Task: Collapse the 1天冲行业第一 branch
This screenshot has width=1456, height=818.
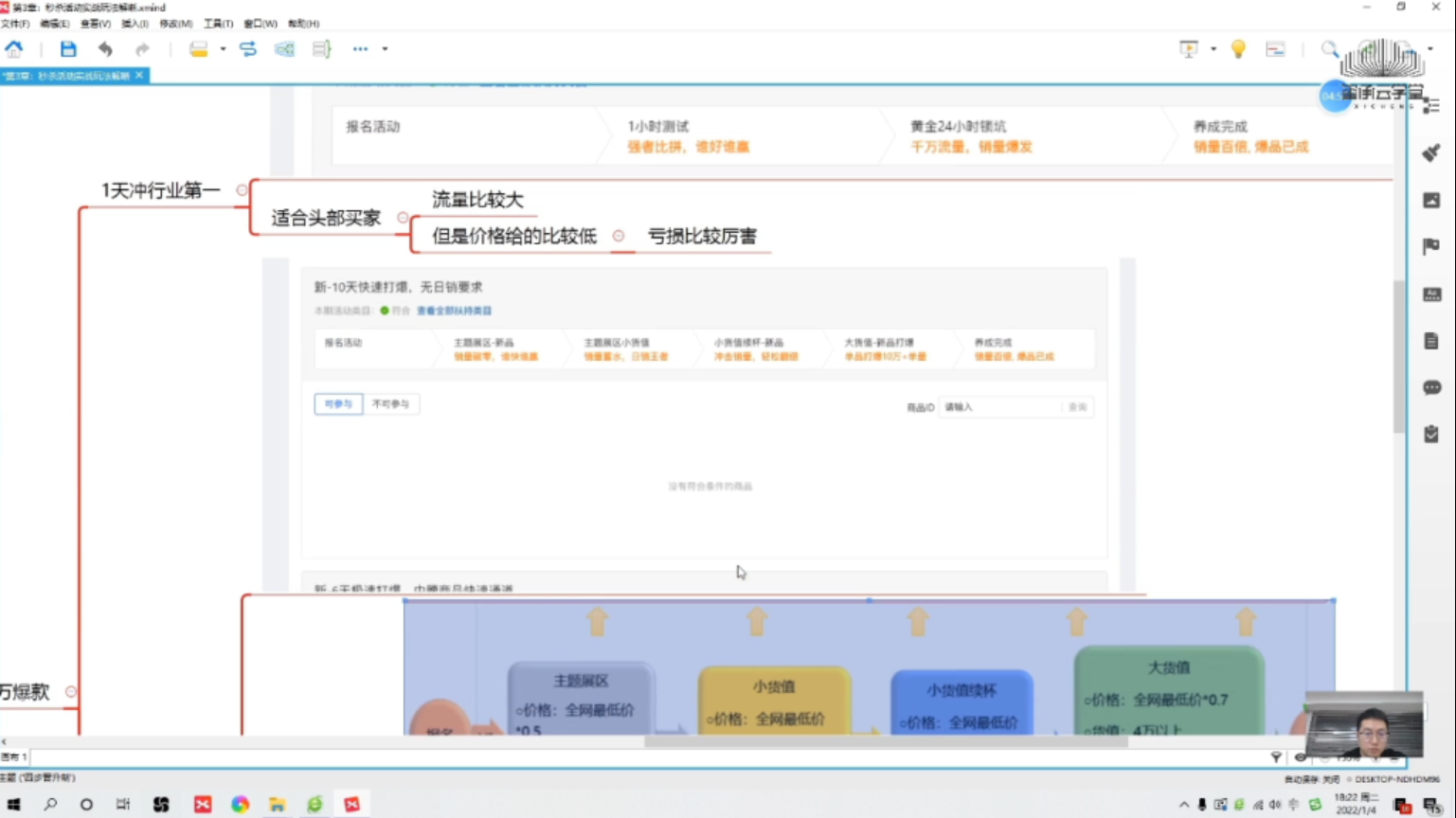Action: [x=242, y=190]
